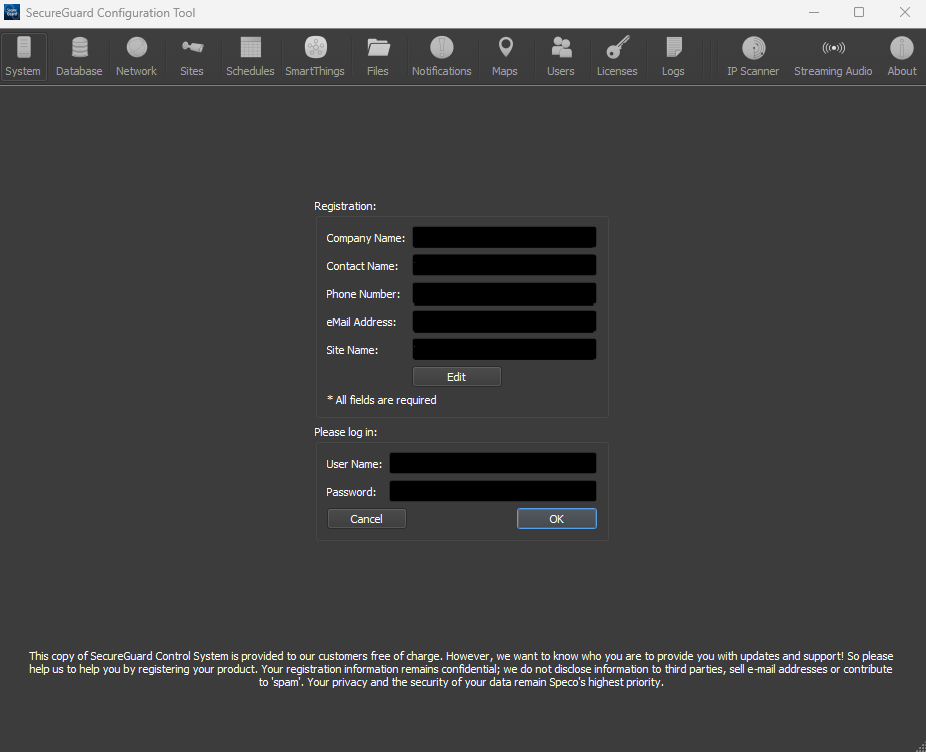Open the SmartThings integration panel
Image resolution: width=926 pixels, height=752 pixels.
click(x=315, y=55)
